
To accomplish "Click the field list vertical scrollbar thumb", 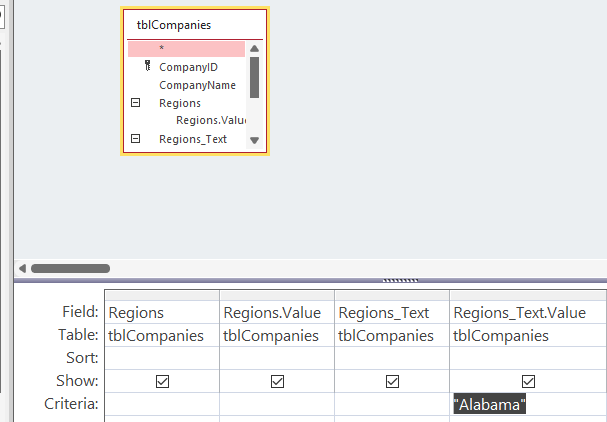I will [254, 77].
